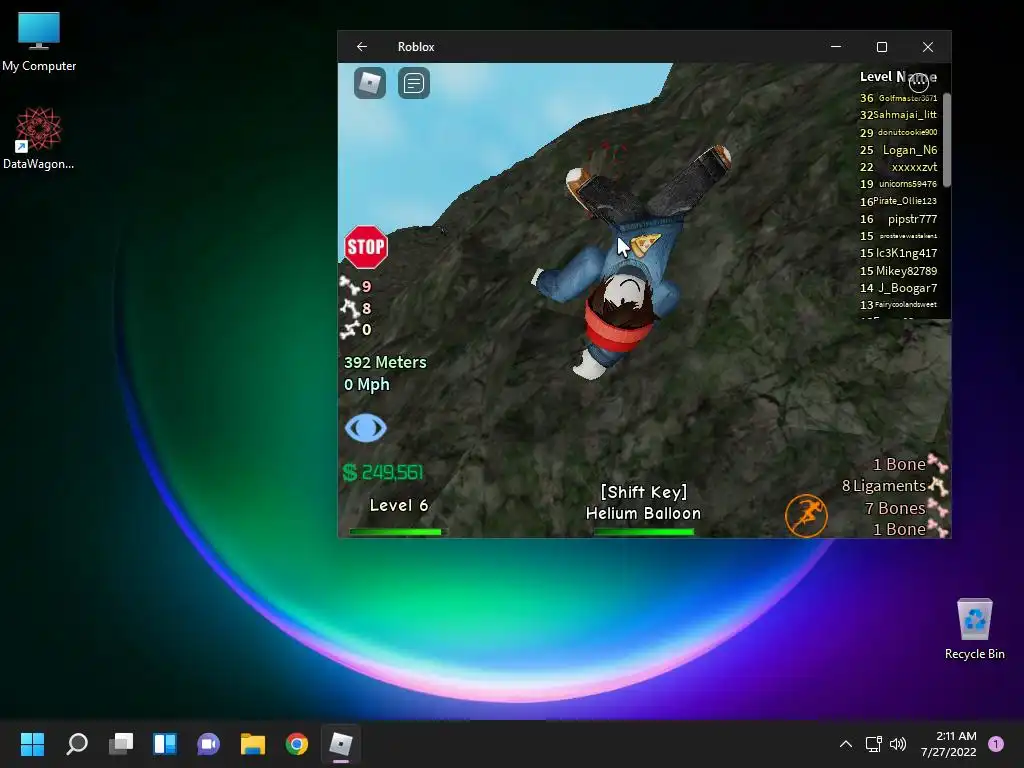
Task: Click the 0 Mph speed readout
Action: click(x=367, y=384)
